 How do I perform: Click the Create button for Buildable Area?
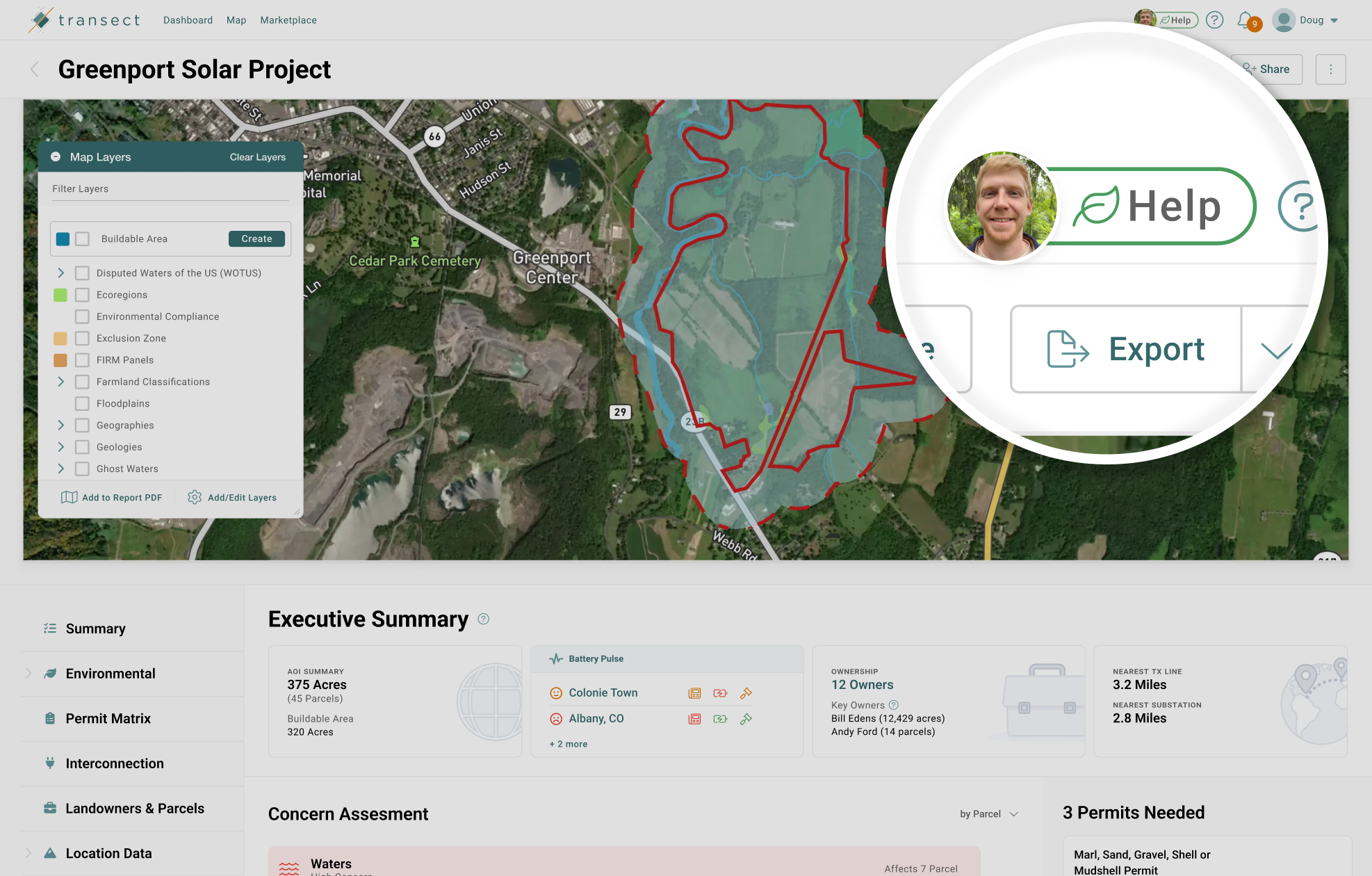click(x=256, y=238)
